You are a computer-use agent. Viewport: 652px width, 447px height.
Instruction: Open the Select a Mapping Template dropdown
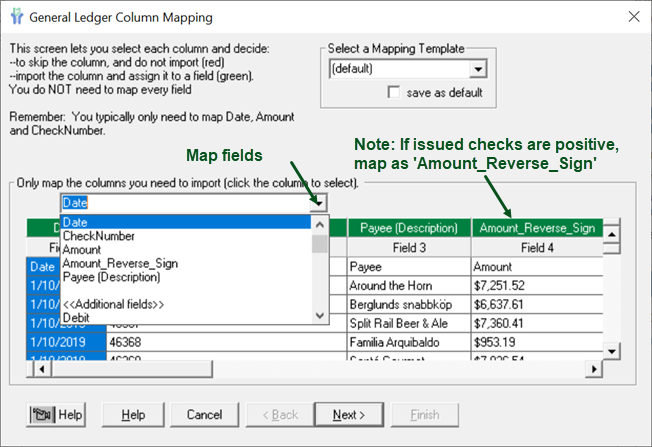coord(478,69)
